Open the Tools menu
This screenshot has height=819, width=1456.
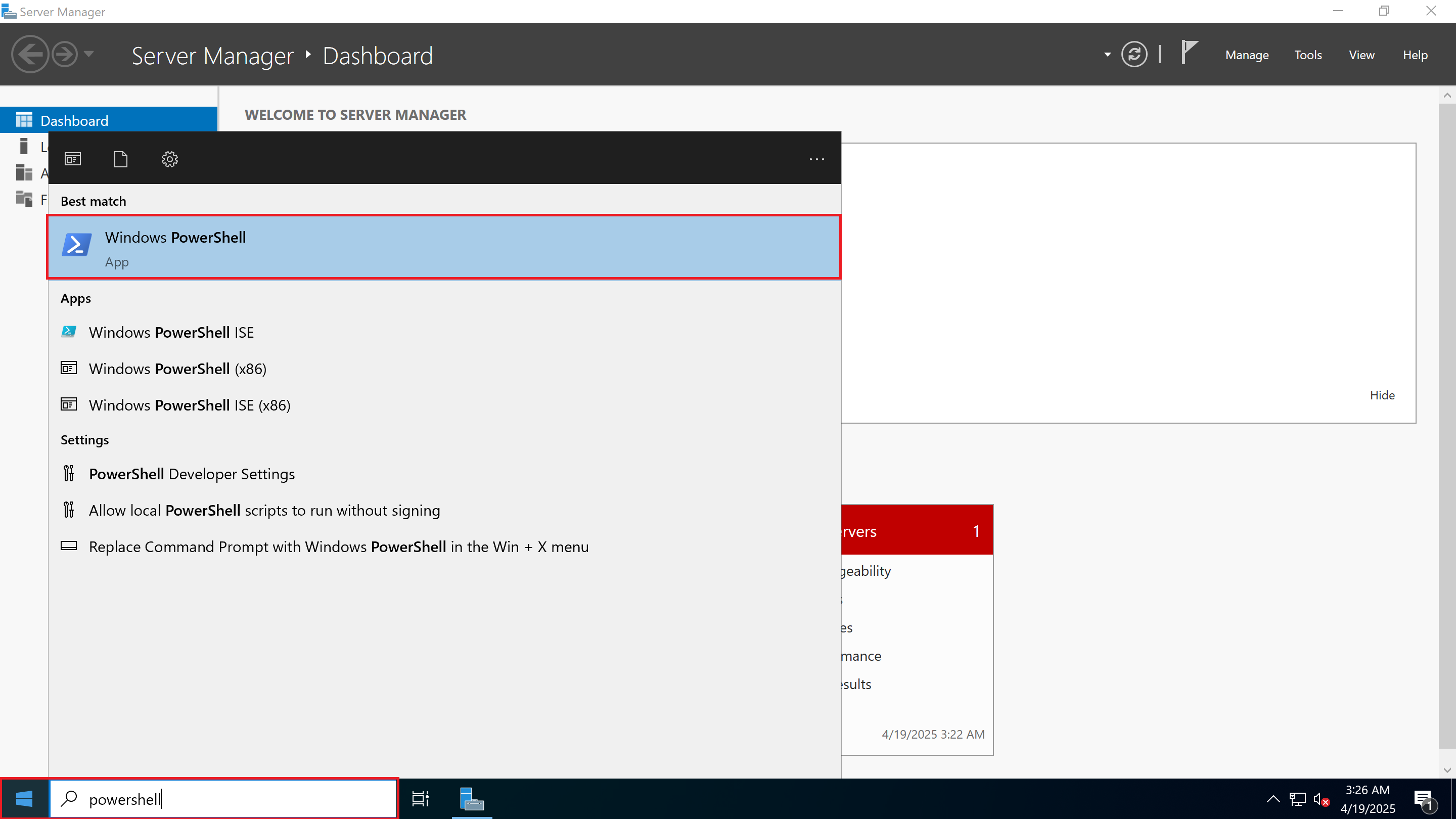pos(1308,55)
